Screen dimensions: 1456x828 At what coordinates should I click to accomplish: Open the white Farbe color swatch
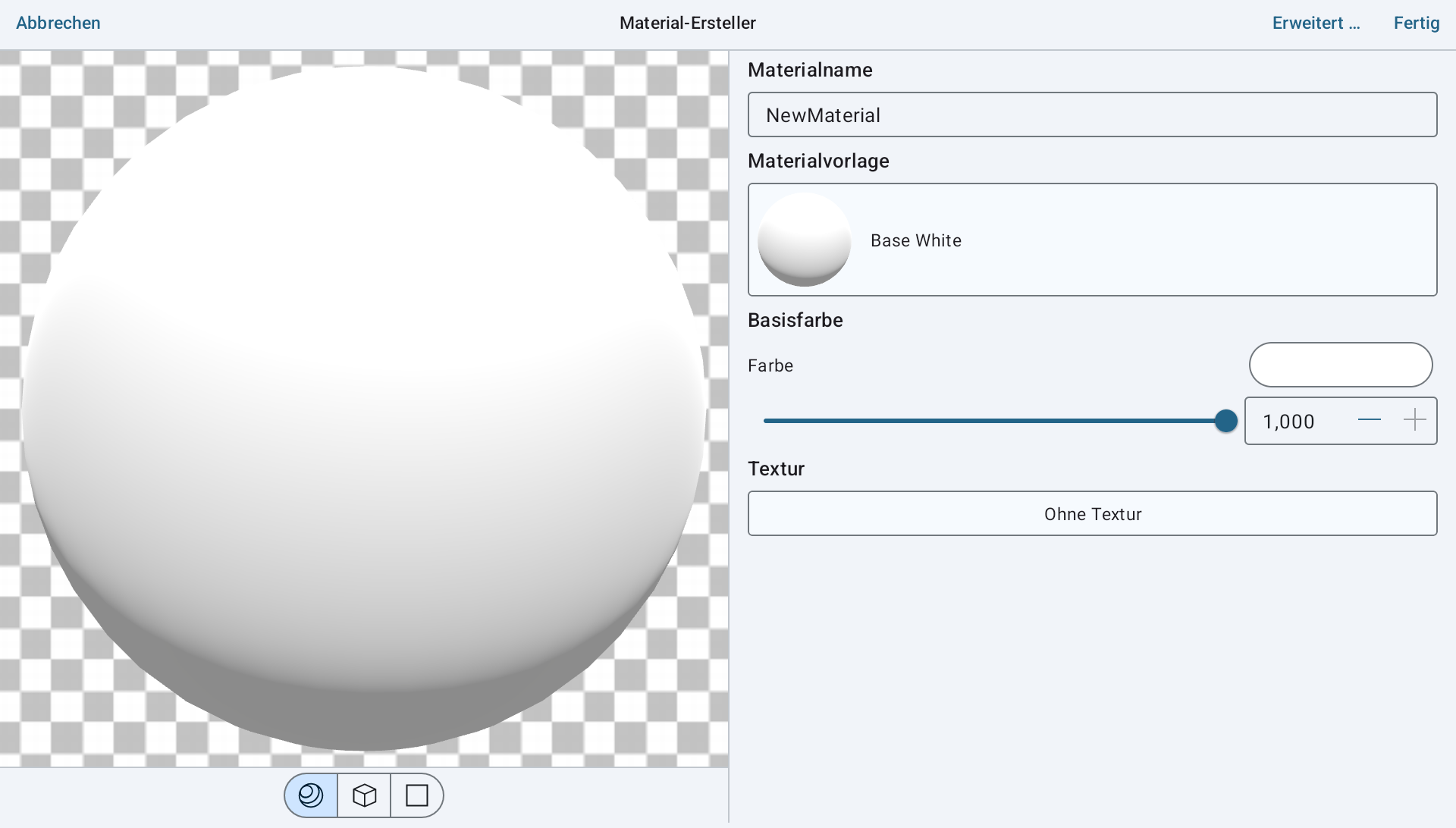point(1340,365)
